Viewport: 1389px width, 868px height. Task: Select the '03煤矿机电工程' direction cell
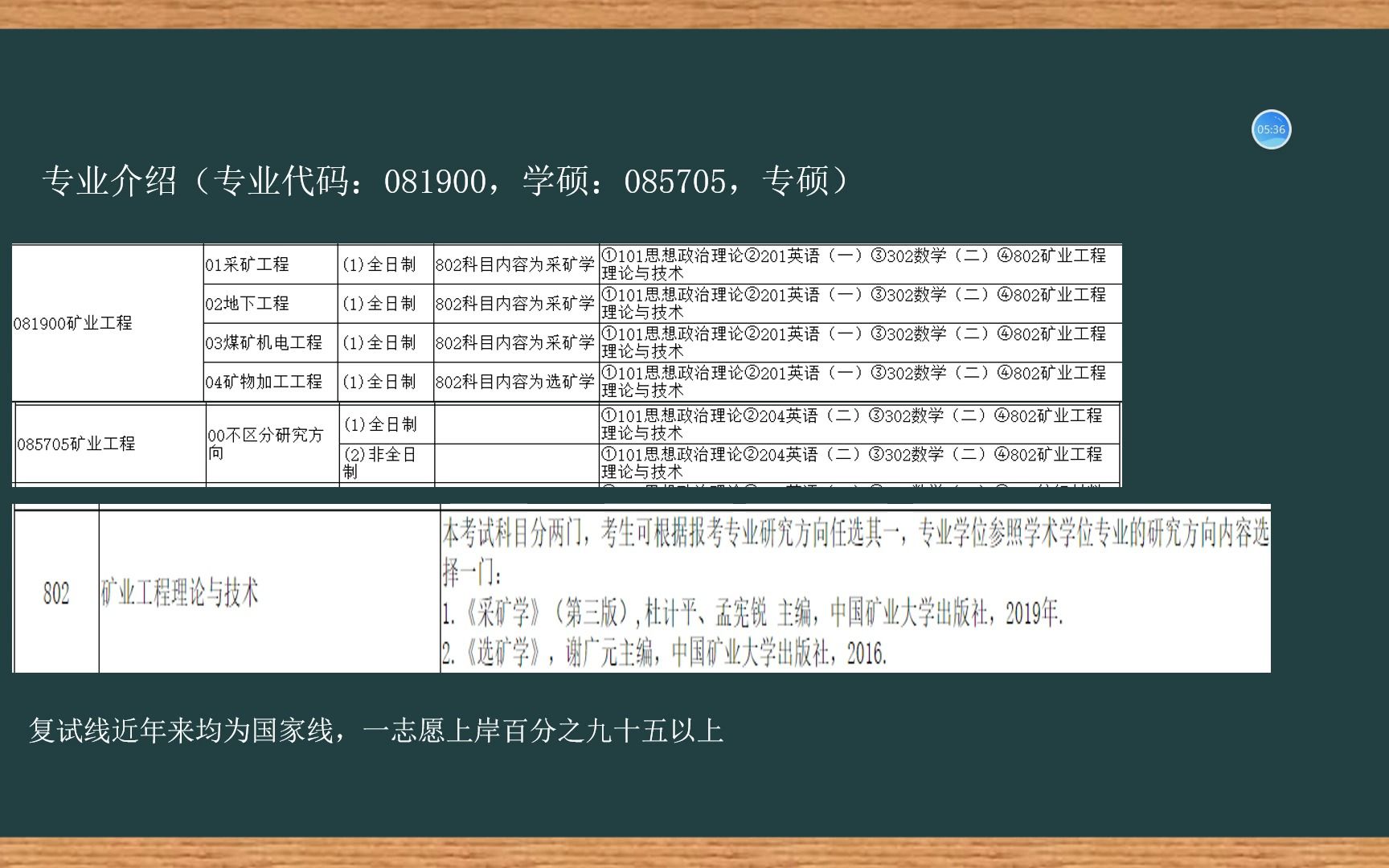(270, 342)
